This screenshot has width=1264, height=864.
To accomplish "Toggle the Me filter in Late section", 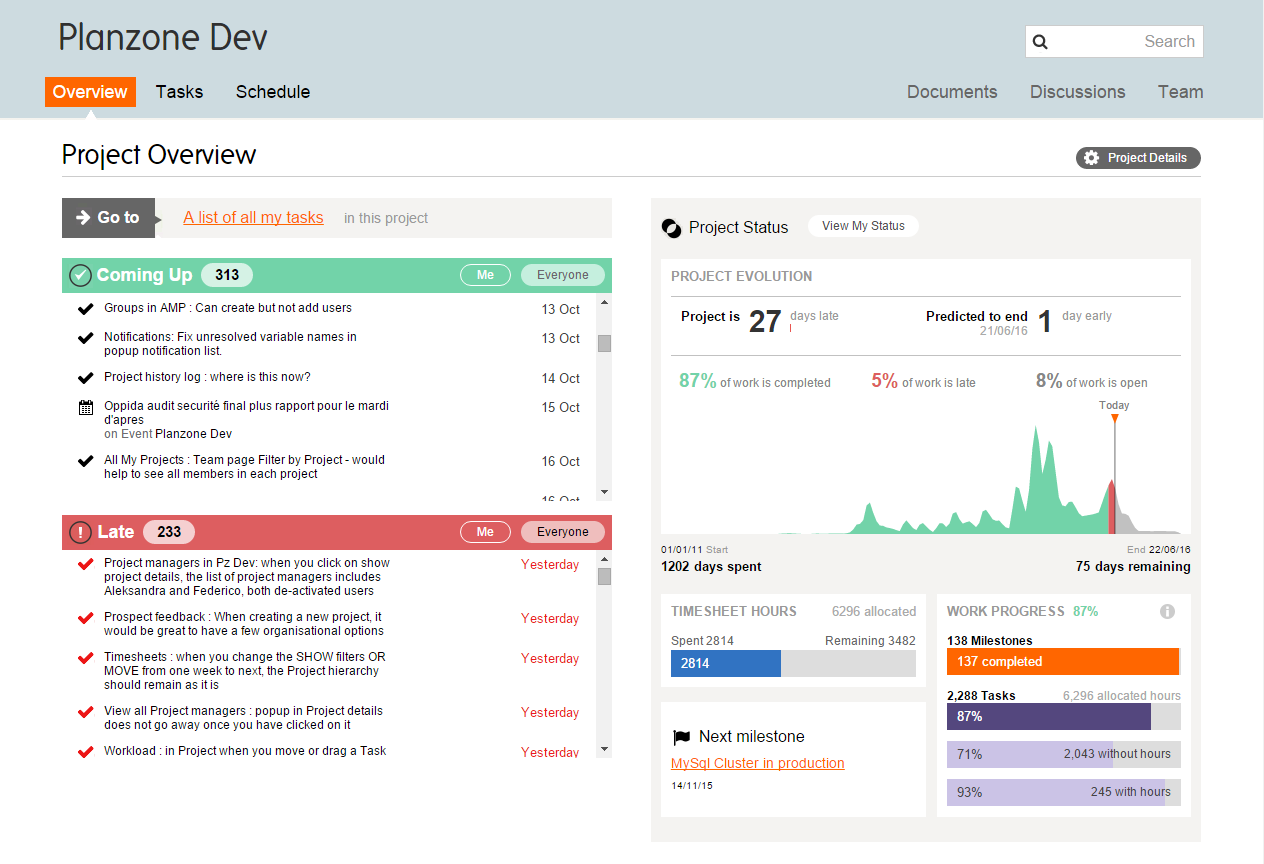I will click(x=485, y=531).
